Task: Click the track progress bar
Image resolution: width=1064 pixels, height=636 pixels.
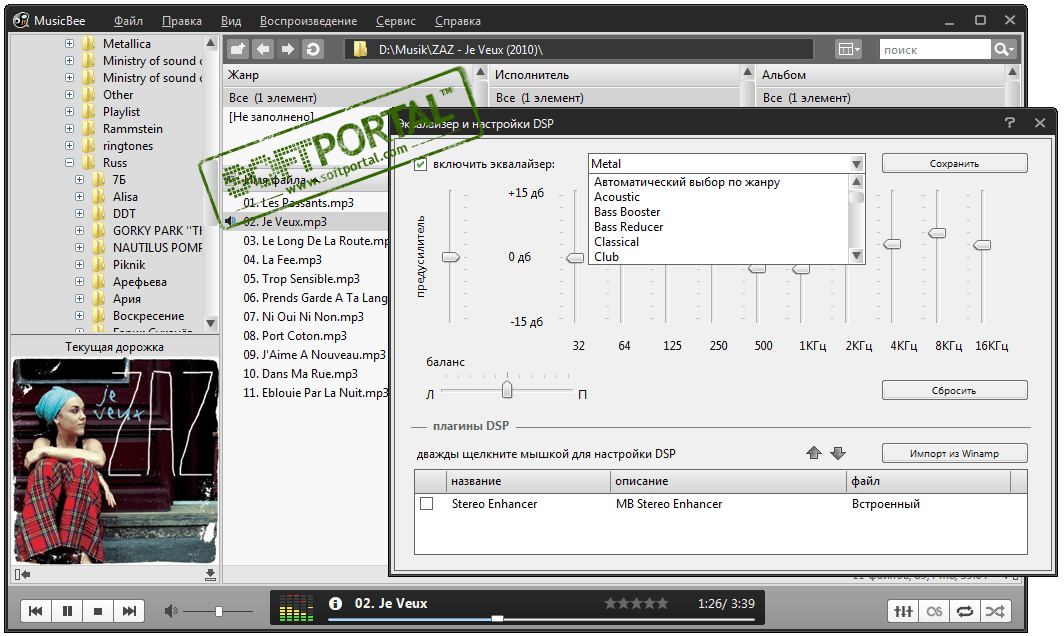Action: (541, 618)
